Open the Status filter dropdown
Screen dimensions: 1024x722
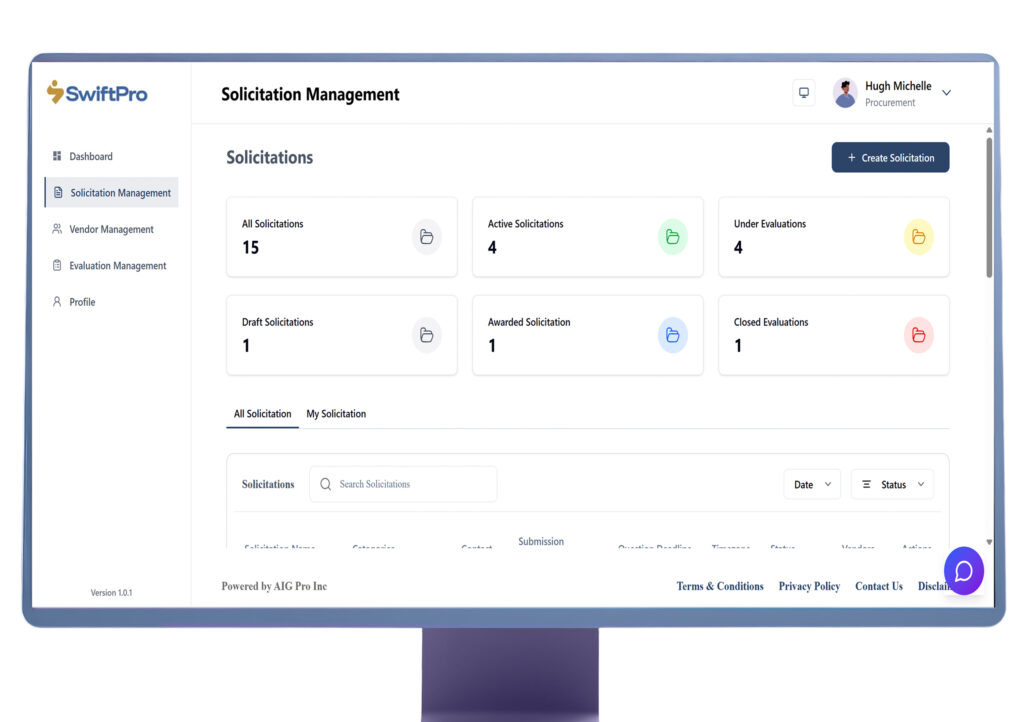[892, 484]
